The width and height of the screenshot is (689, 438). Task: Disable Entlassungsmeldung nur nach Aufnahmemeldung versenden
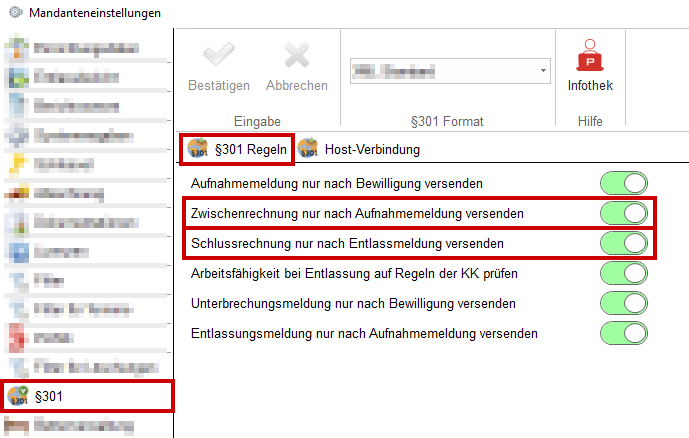tap(624, 333)
